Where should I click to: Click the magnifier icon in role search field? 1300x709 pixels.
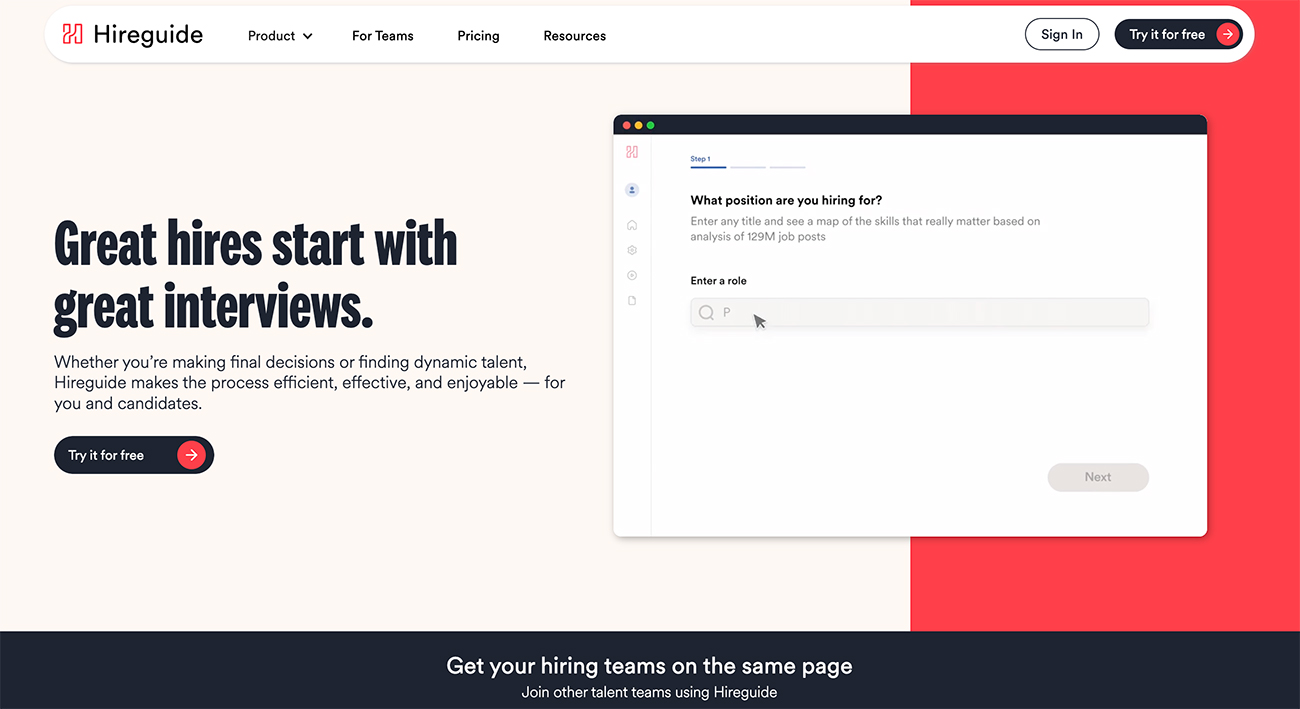[x=706, y=313]
